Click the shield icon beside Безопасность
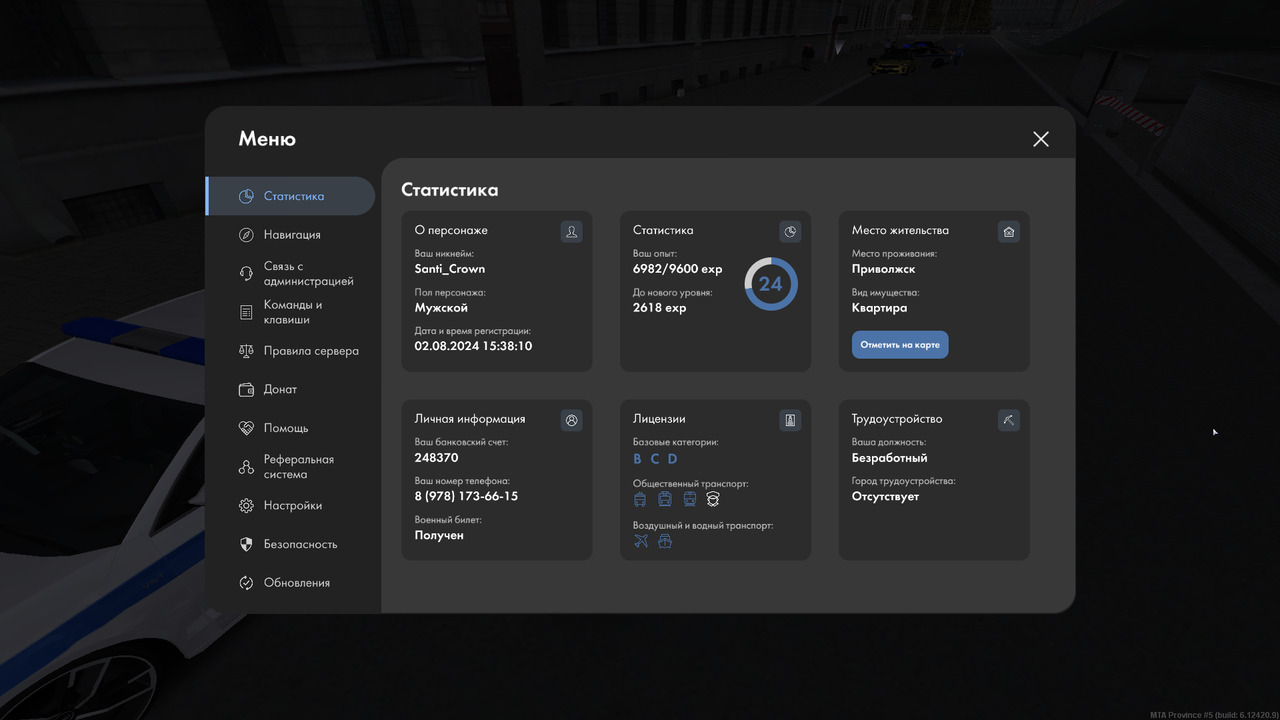 (245, 544)
